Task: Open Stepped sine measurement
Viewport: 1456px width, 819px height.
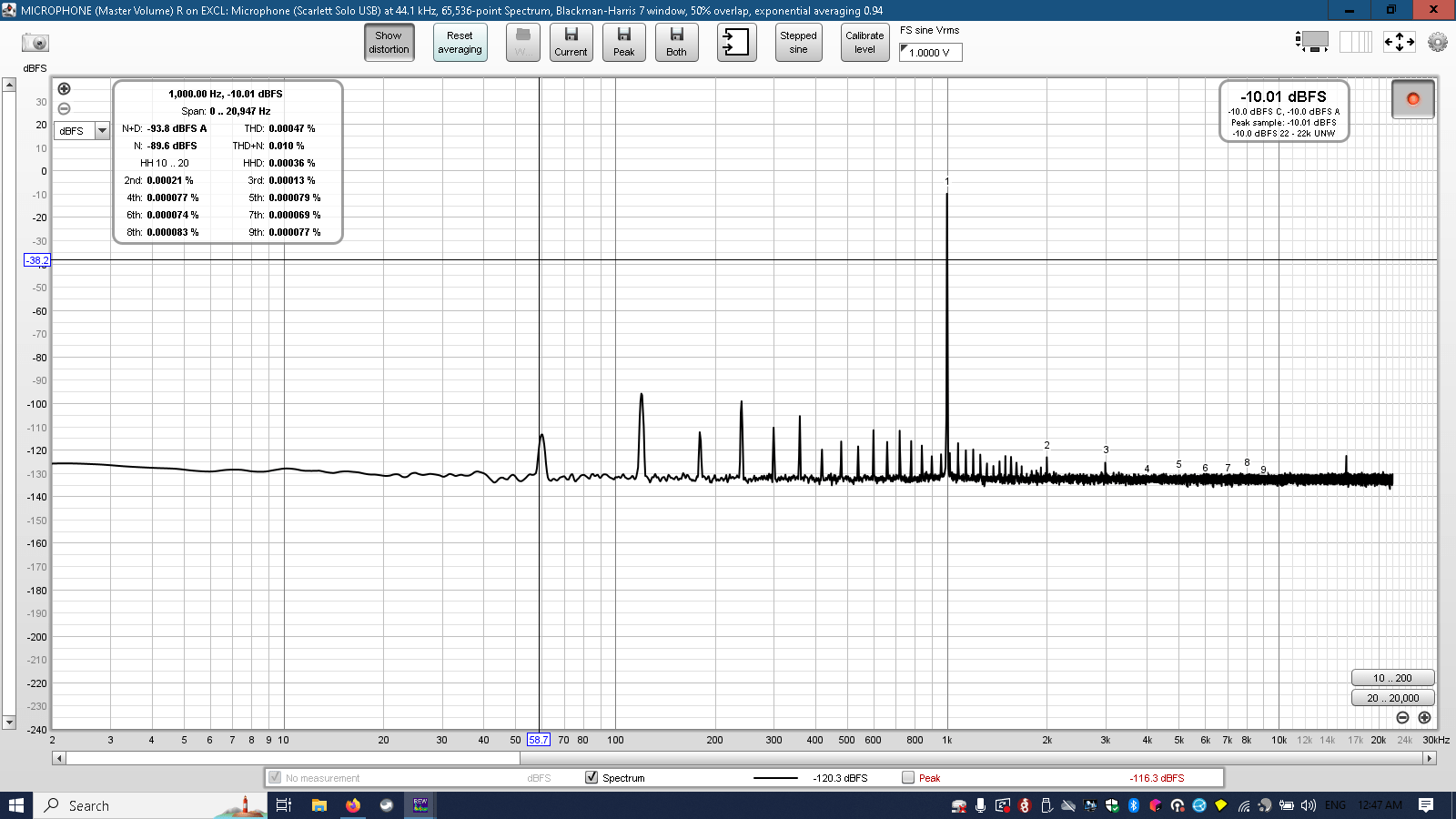Action: click(x=798, y=43)
